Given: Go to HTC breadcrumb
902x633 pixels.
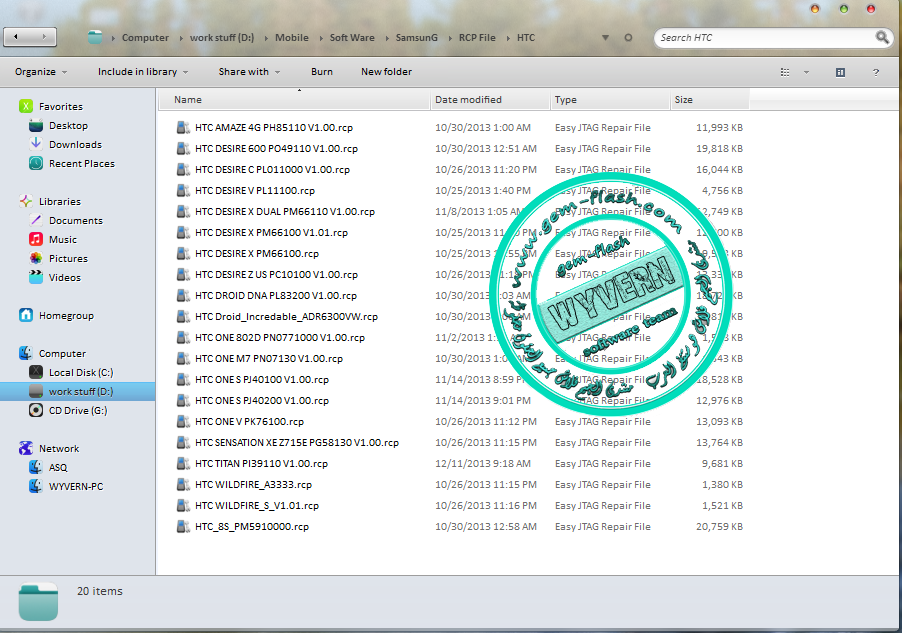Looking at the screenshot, I should (x=526, y=37).
